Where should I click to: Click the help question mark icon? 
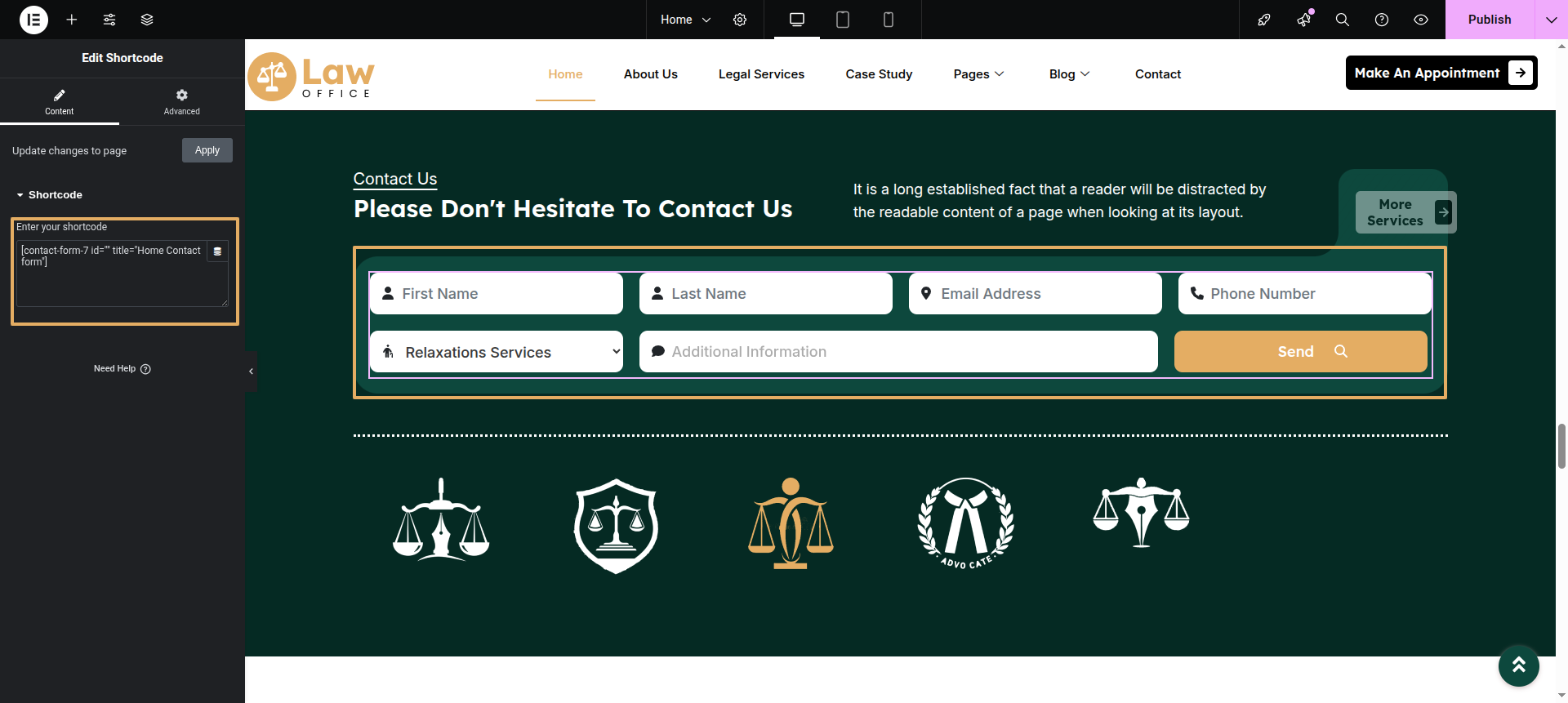pyautogui.click(x=1382, y=20)
